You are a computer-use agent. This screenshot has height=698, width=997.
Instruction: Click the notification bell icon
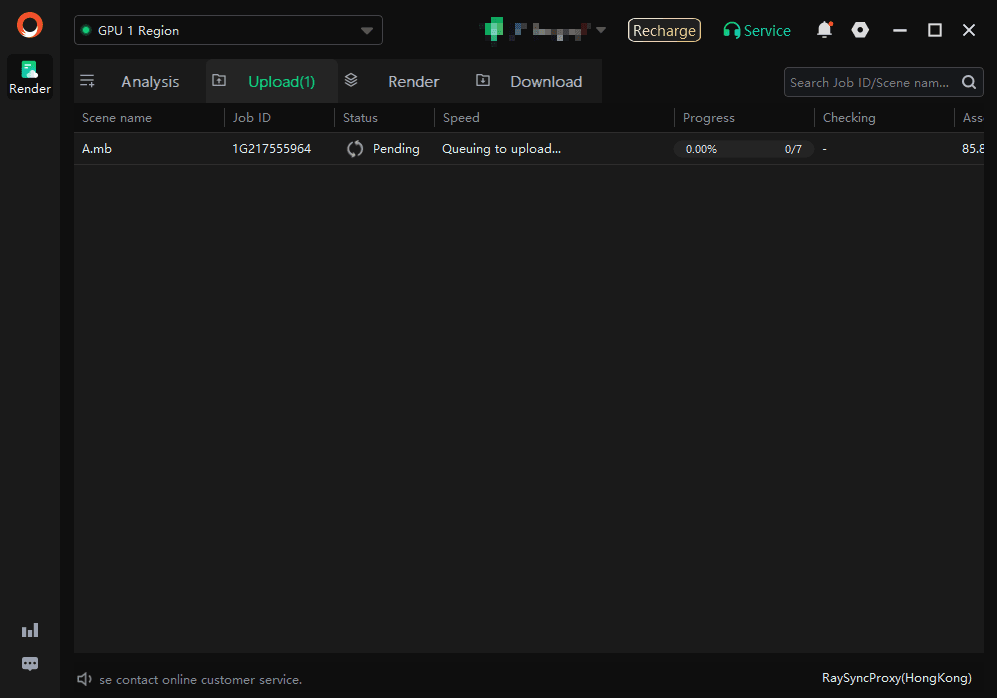[x=824, y=30]
